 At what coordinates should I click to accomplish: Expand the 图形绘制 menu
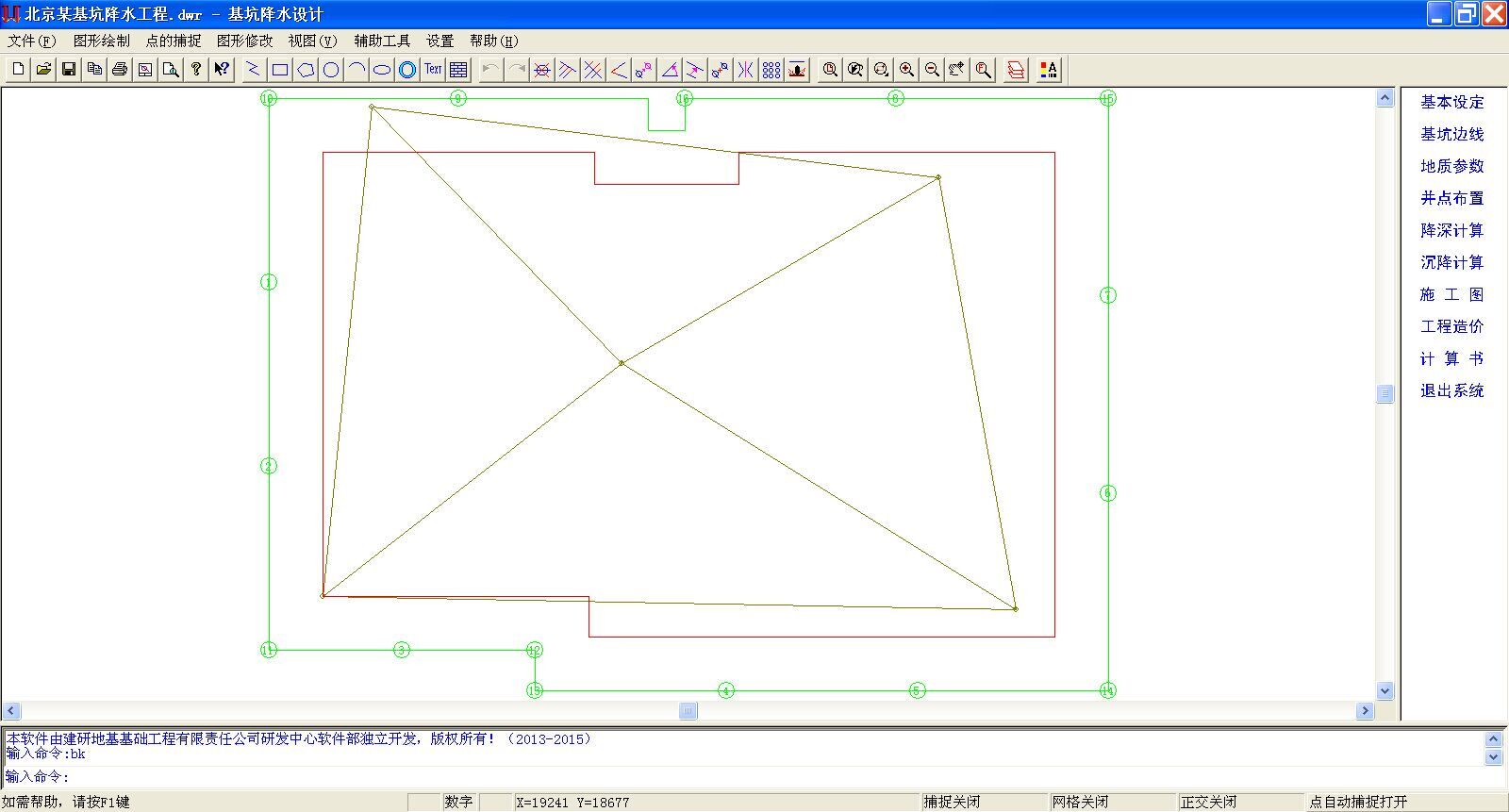(102, 41)
